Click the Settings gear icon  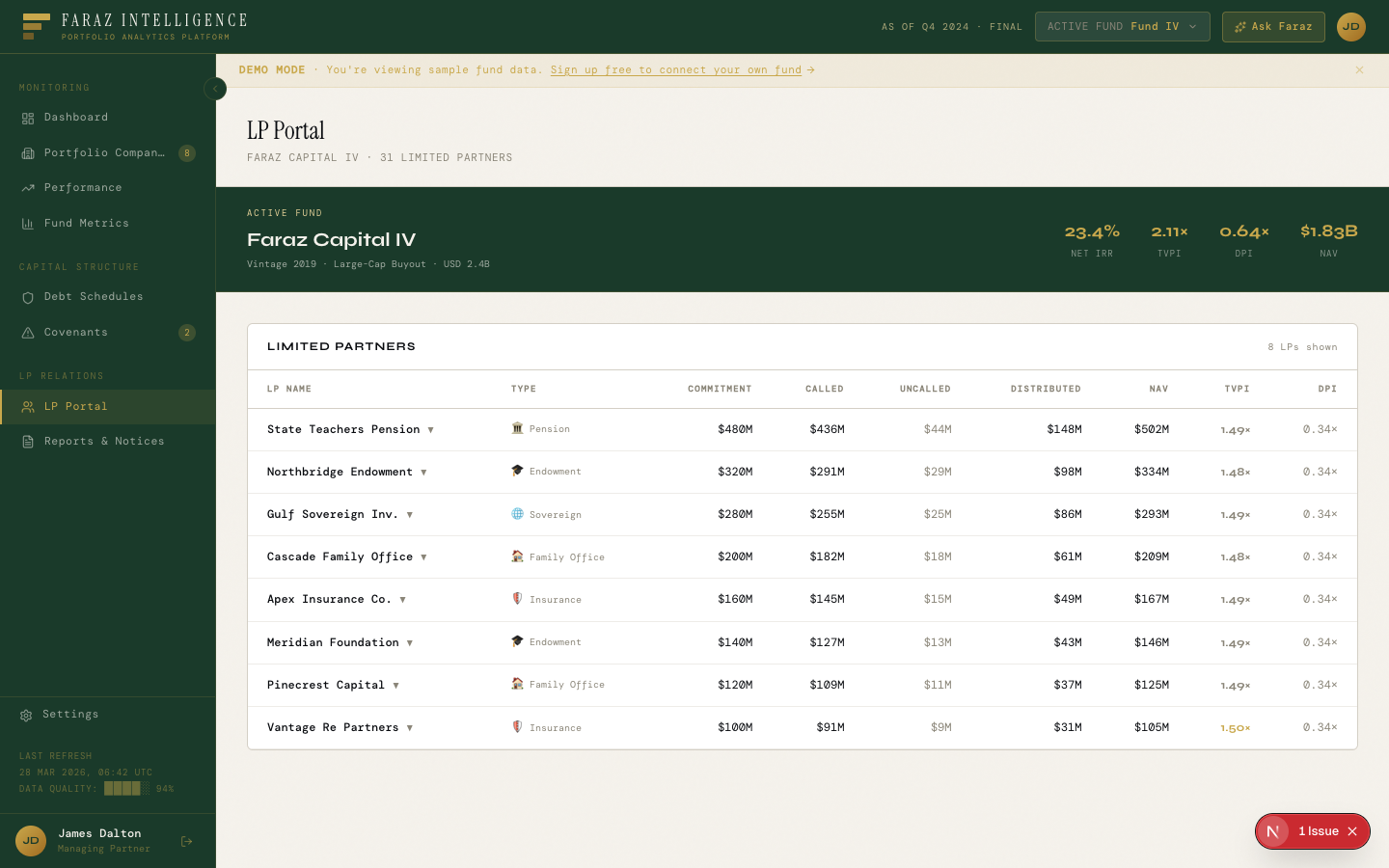pyautogui.click(x=26, y=716)
